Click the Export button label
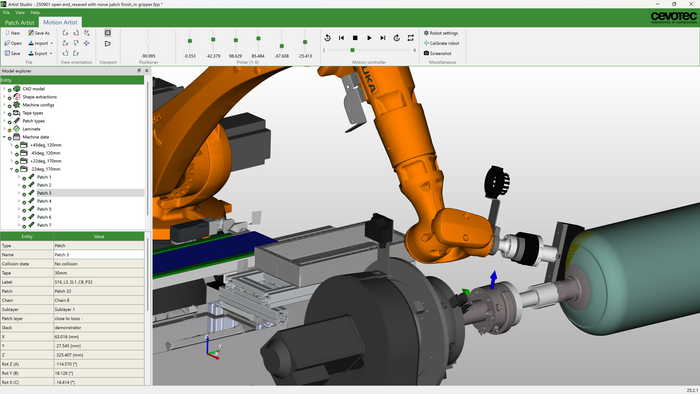This screenshot has width=700, height=394. click(41, 54)
